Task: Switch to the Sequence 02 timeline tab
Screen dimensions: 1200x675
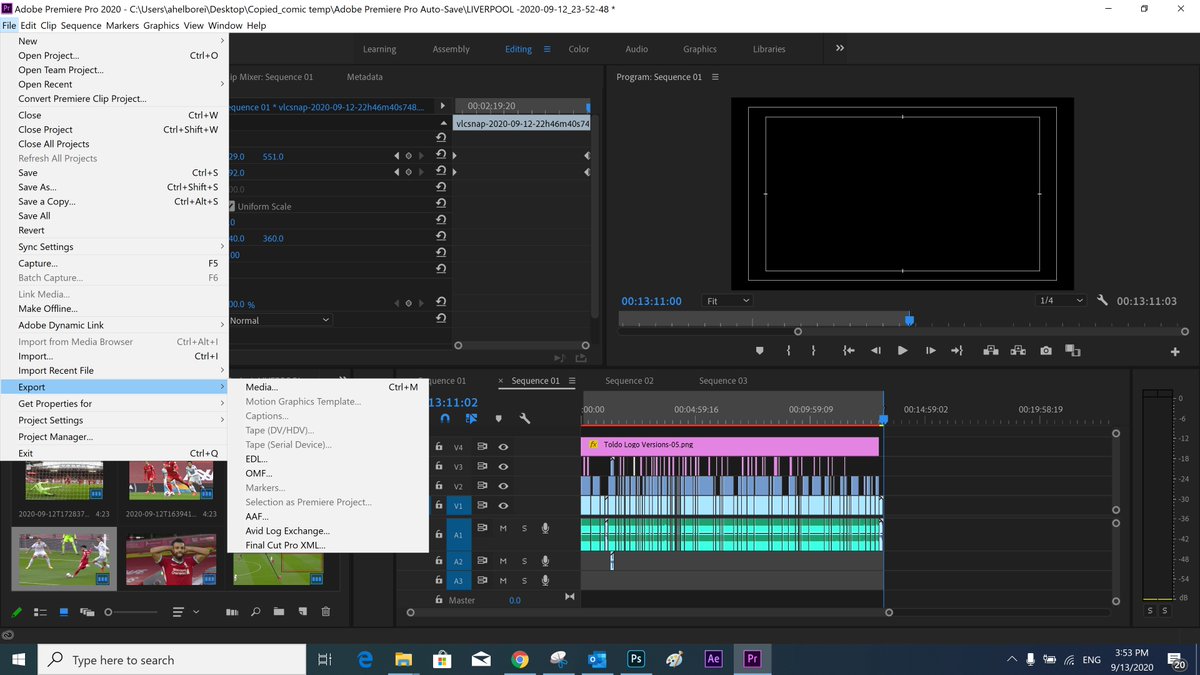Action: pos(629,381)
